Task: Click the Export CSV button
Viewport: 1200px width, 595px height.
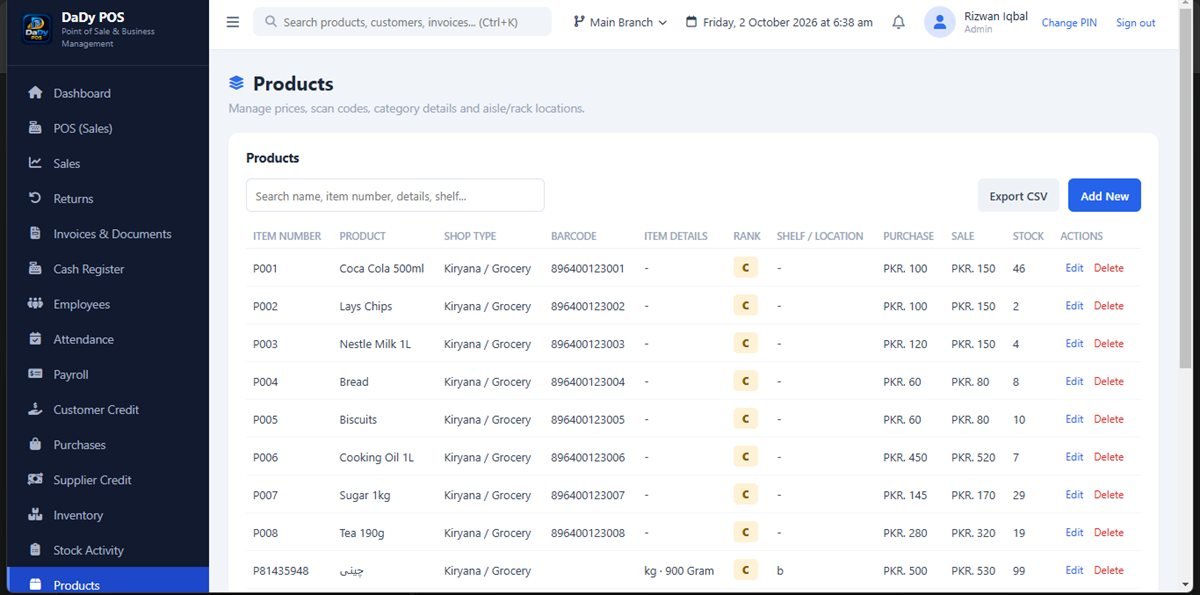Action: pos(1018,196)
